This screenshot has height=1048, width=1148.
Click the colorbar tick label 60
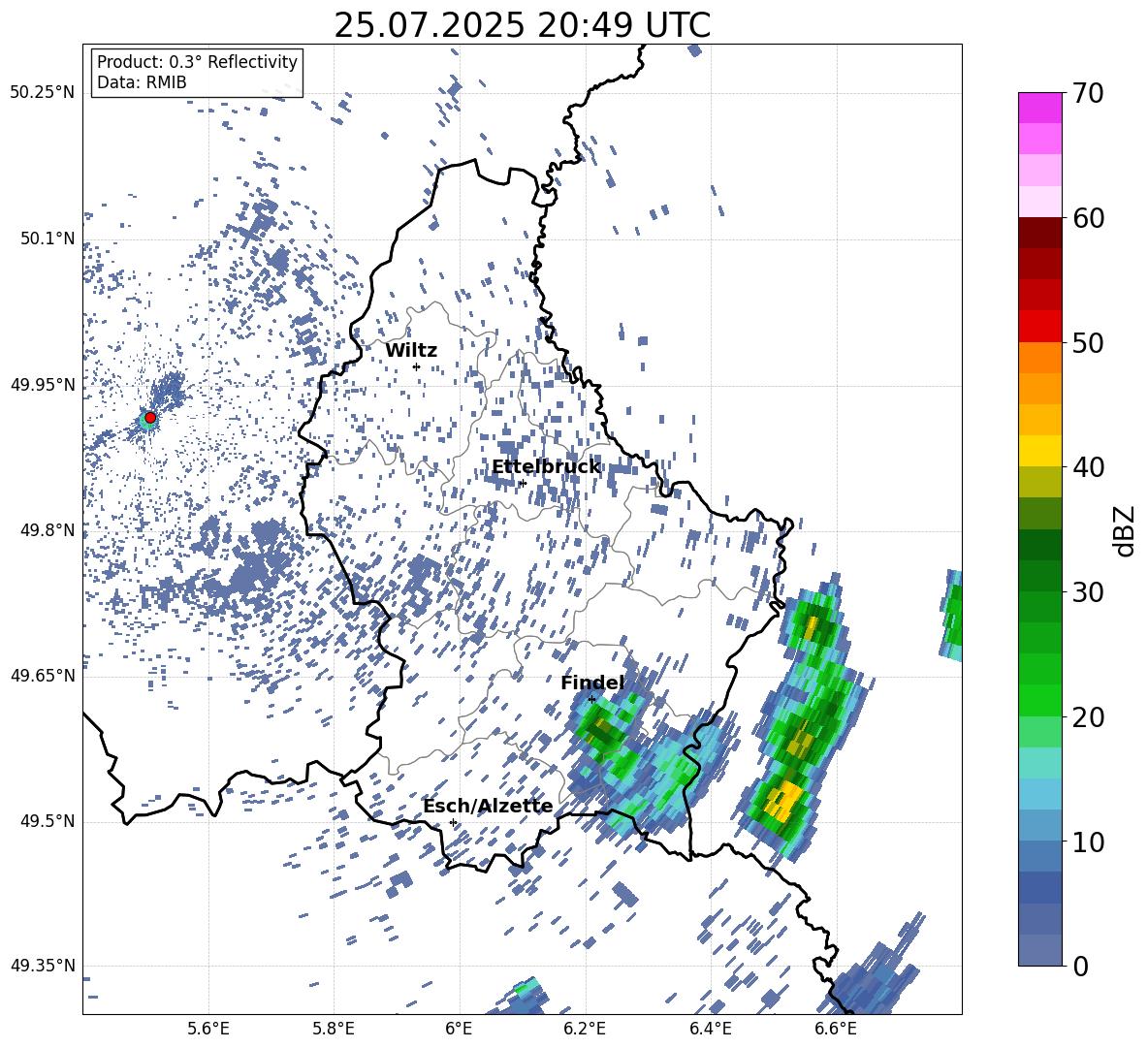pos(1088,218)
